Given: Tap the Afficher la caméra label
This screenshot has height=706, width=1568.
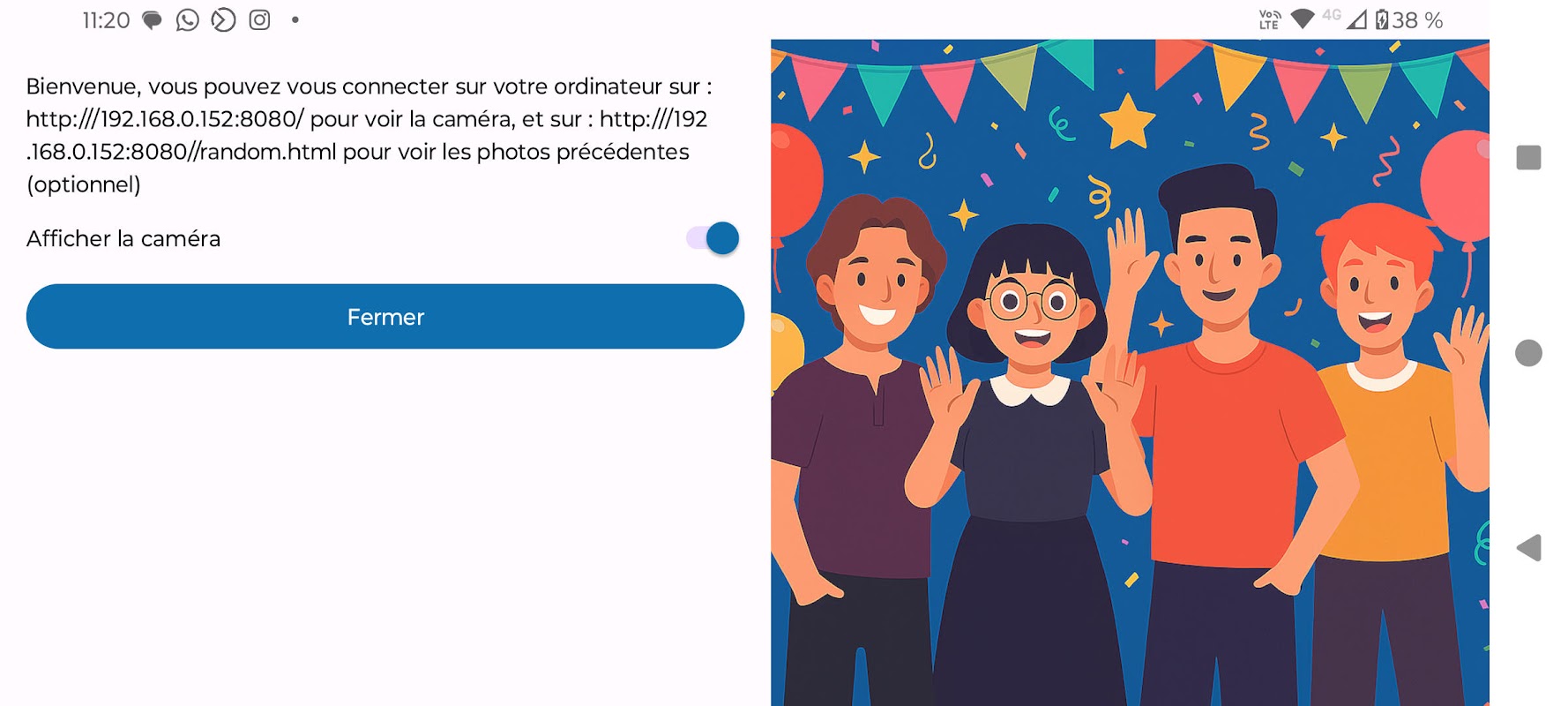Looking at the screenshot, I should coord(123,238).
